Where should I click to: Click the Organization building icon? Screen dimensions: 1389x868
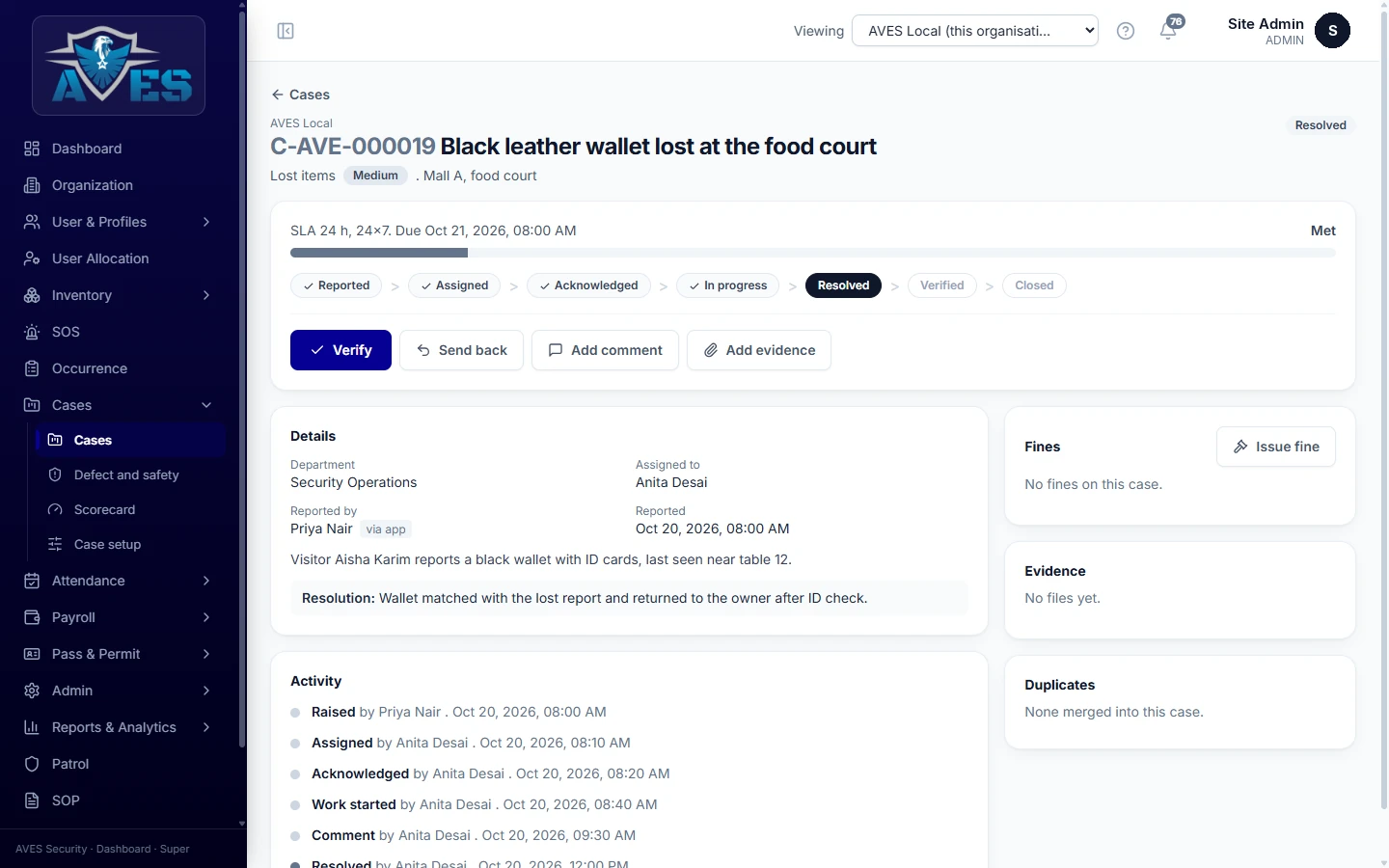click(32, 185)
